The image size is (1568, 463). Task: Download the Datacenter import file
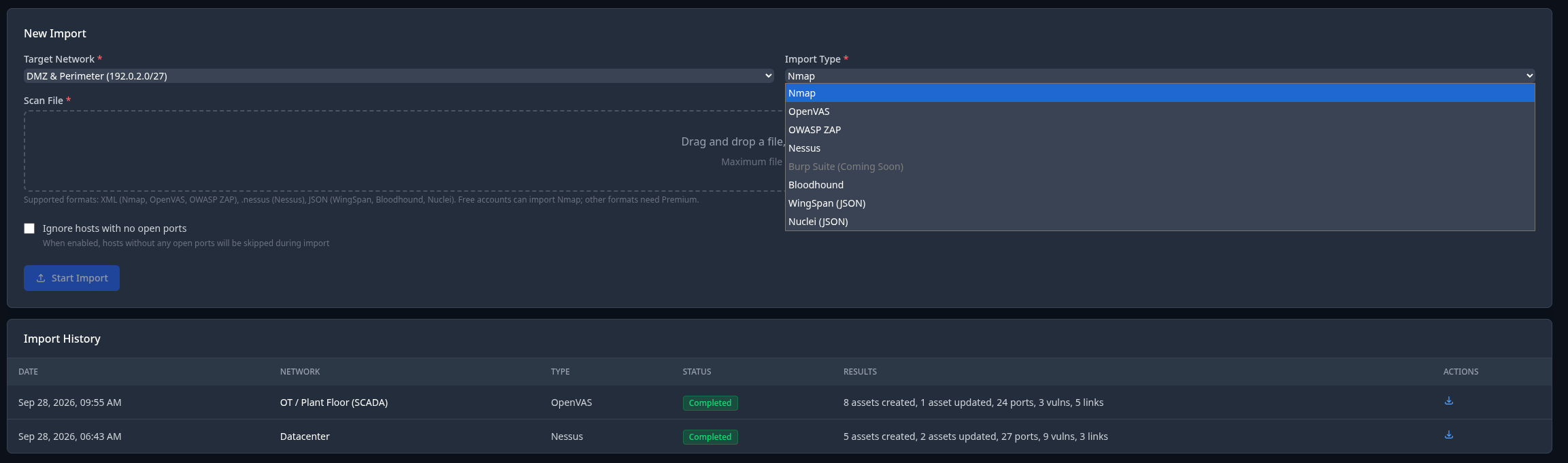[x=1448, y=435]
